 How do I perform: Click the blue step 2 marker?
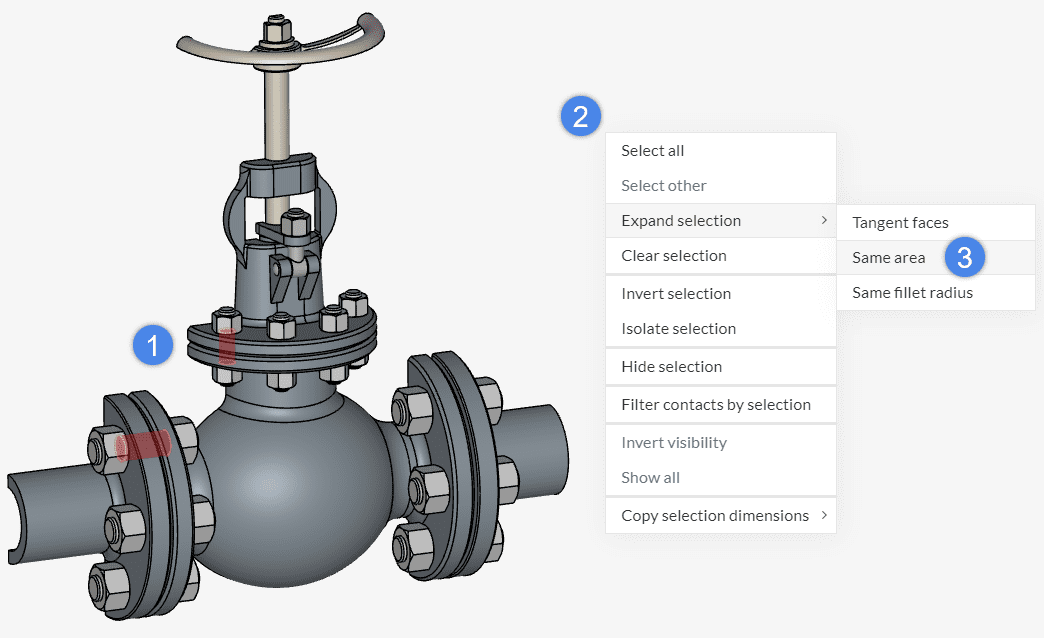[x=580, y=115]
